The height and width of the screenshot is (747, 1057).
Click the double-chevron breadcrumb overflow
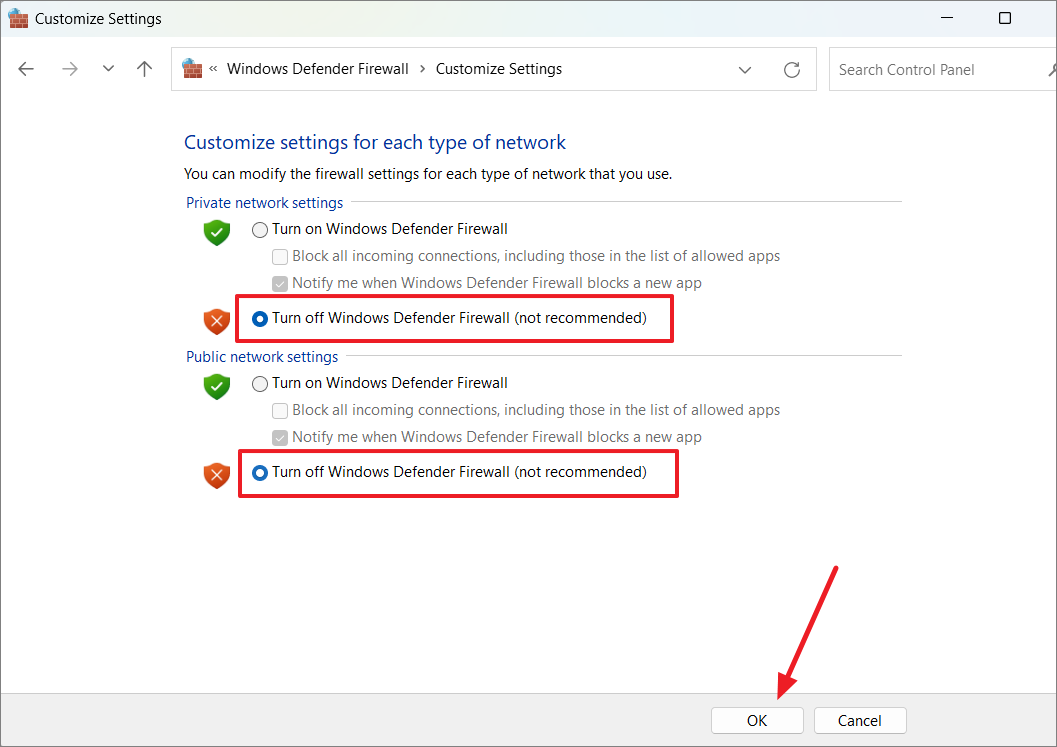[213, 69]
